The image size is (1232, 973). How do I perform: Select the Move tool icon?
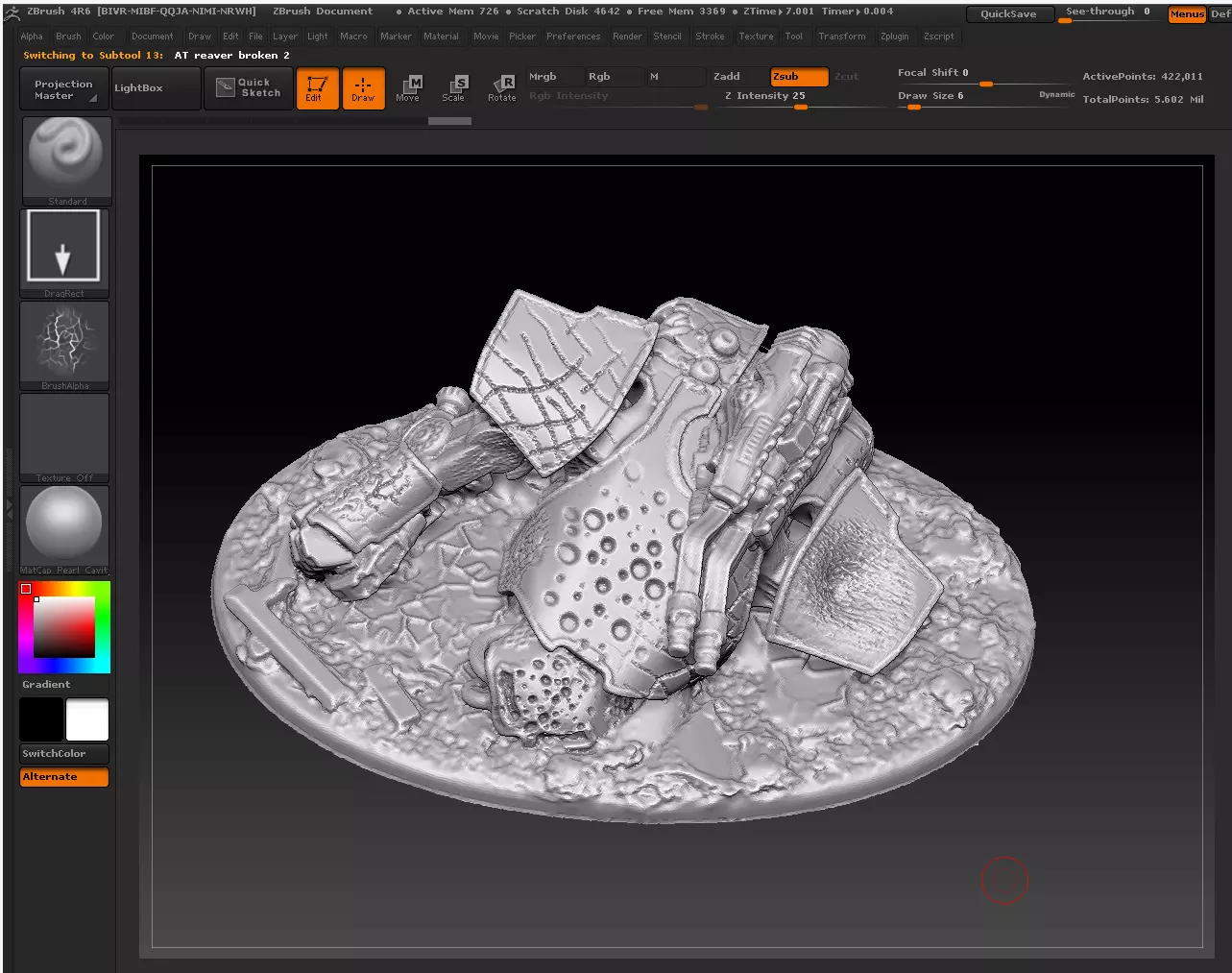pos(408,88)
